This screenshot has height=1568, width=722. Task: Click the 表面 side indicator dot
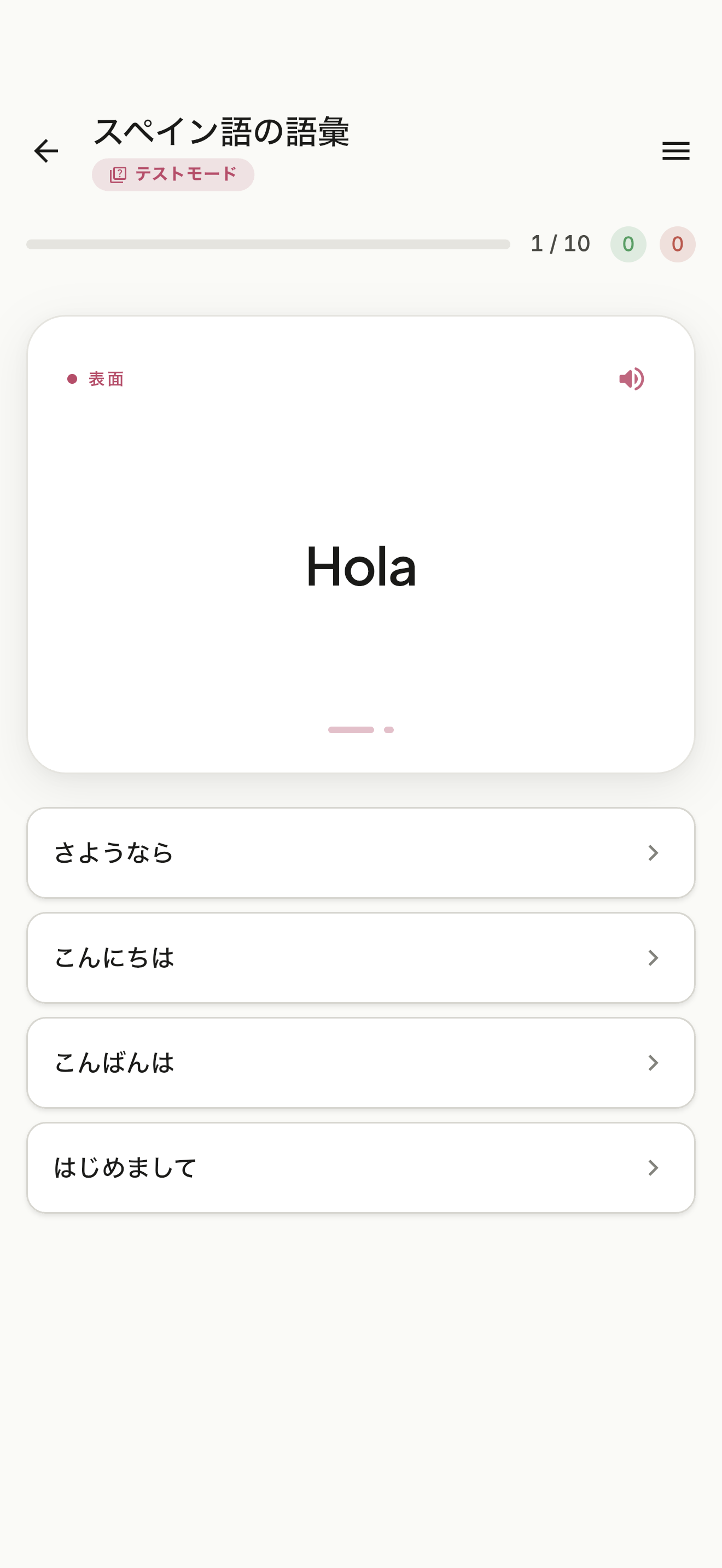[x=72, y=379]
